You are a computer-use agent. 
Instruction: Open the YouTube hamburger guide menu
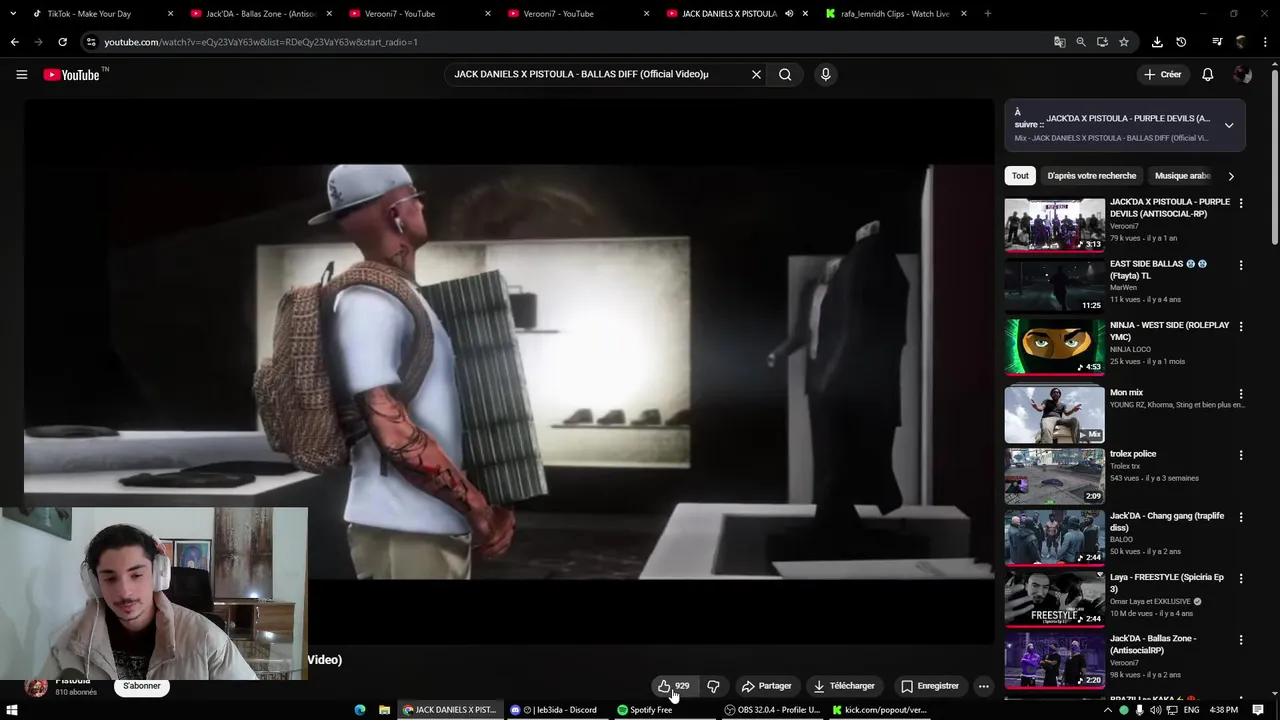click(x=21, y=74)
